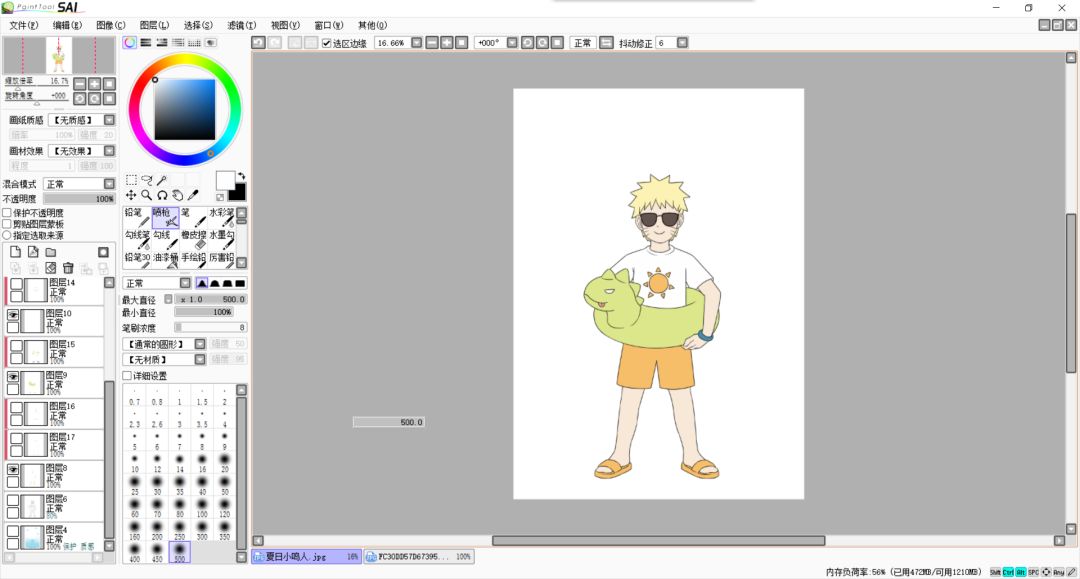Image resolution: width=1080 pixels, height=579 pixels.
Task: Choose the 橡皮擦 eraser tool
Action: (194, 240)
